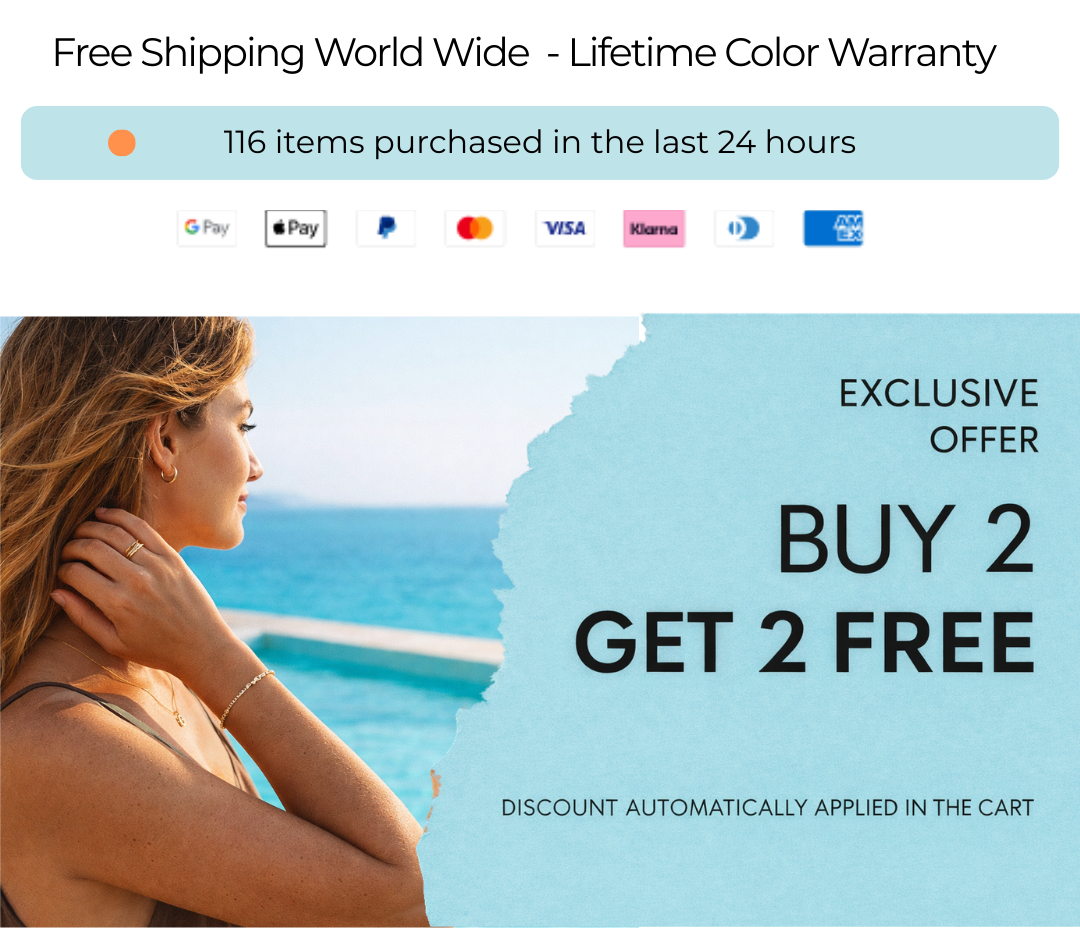Image resolution: width=1080 pixels, height=934 pixels.
Task: Open the 116 items purchased notification bar
Action: [540, 143]
